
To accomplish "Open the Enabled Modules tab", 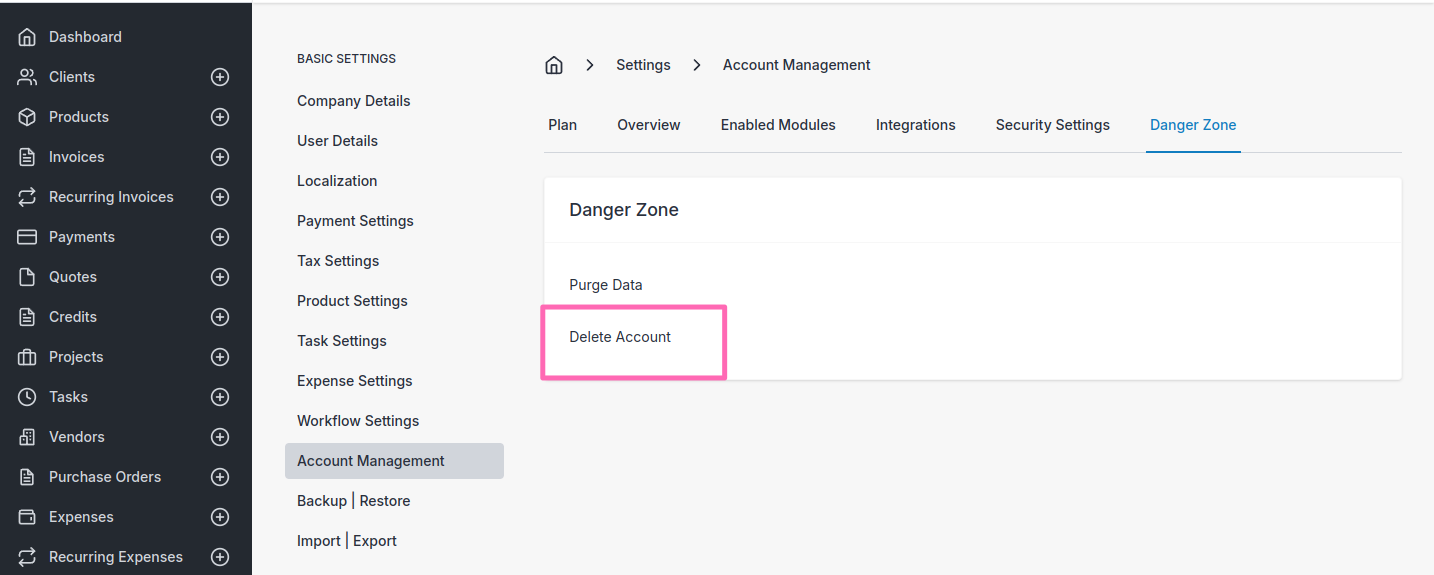I will click(x=778, y=125).
